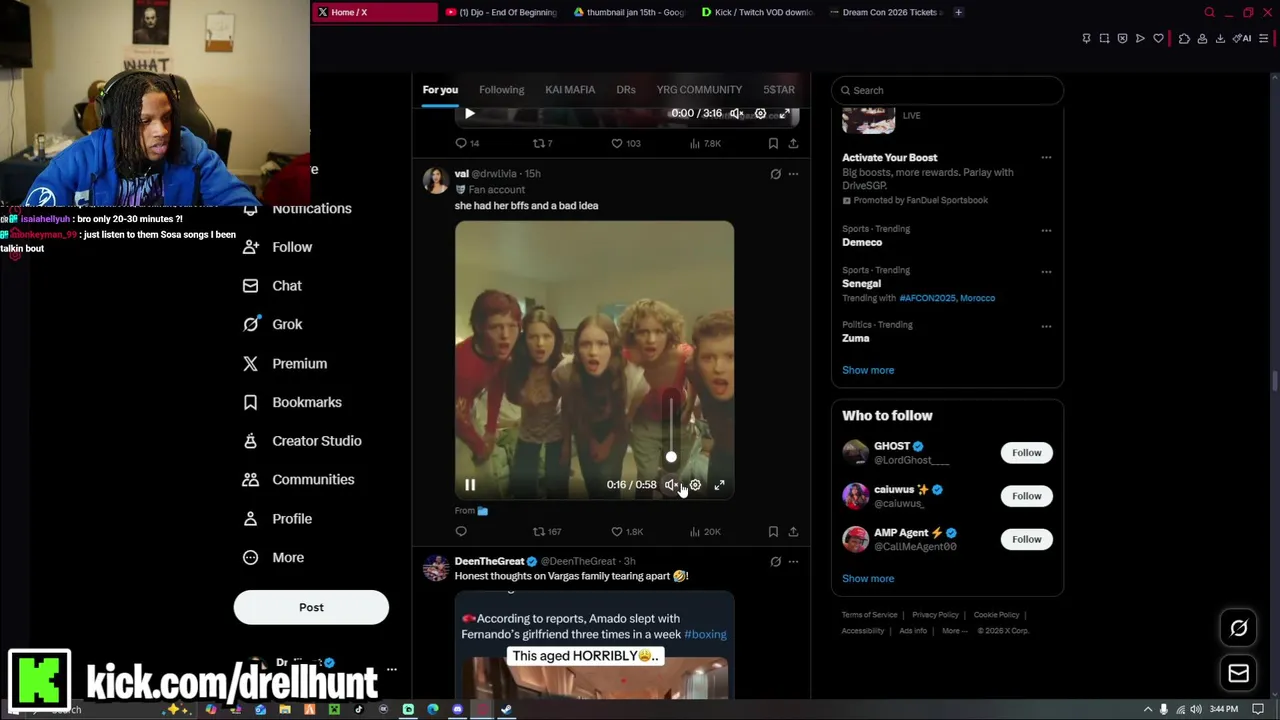This screenshot has width=1280, height=720.
Task: Open browser extensions puzzle icon
Action: click(x=1184, y=39)
